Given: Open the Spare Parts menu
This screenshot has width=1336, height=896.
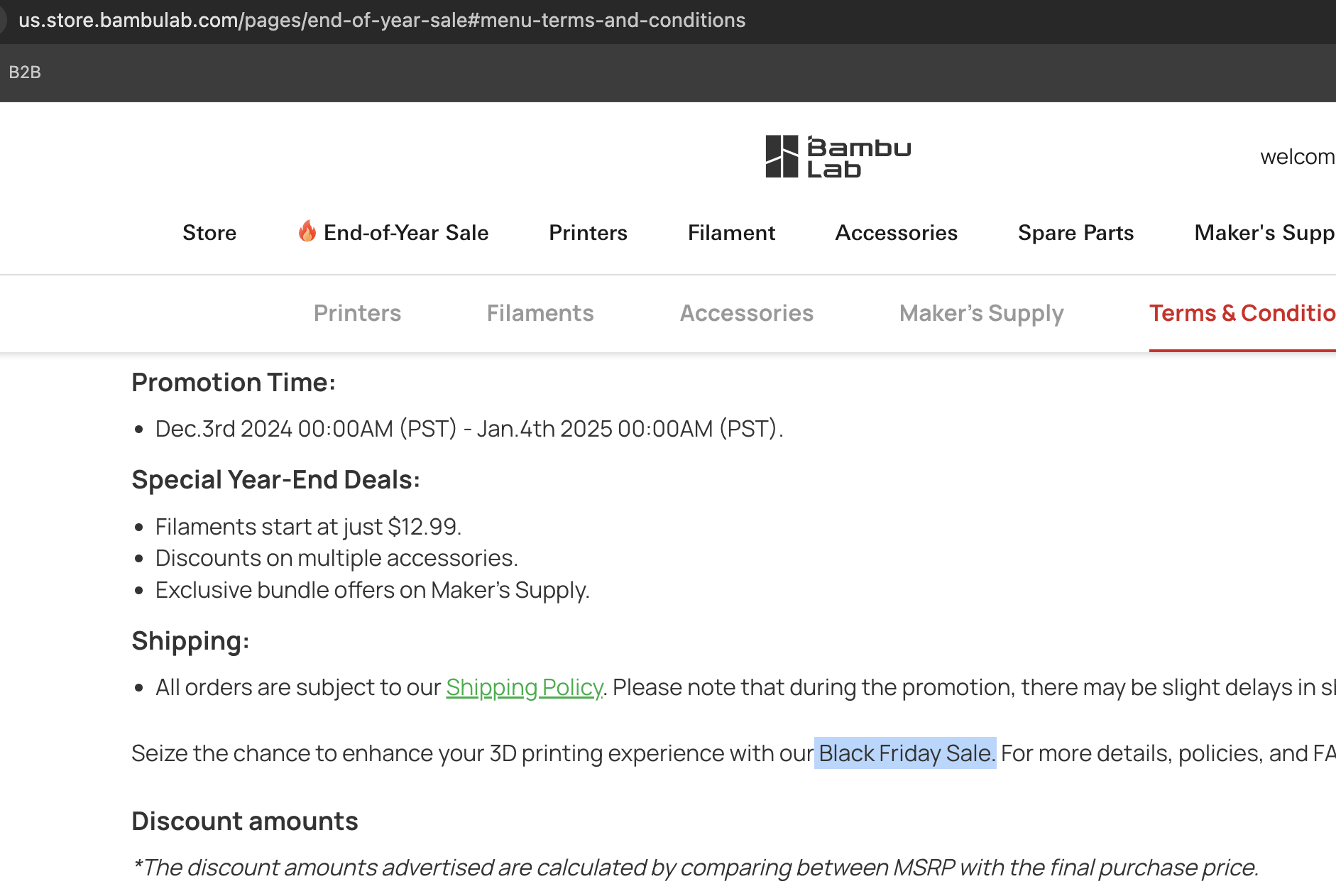Looking at the screenshot, I should coord(1075,233).
